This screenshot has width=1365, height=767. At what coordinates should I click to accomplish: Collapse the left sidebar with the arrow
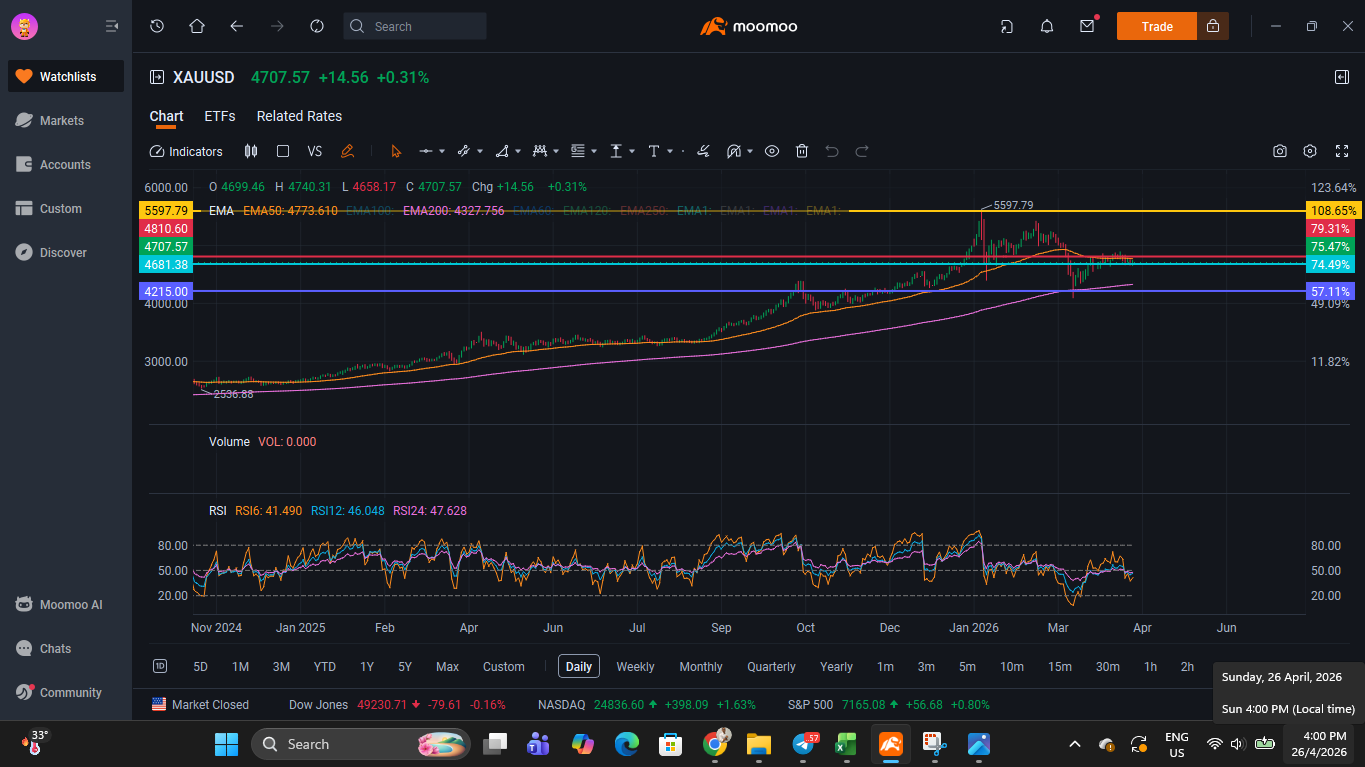pyautogui.click(x=110, y=27)
